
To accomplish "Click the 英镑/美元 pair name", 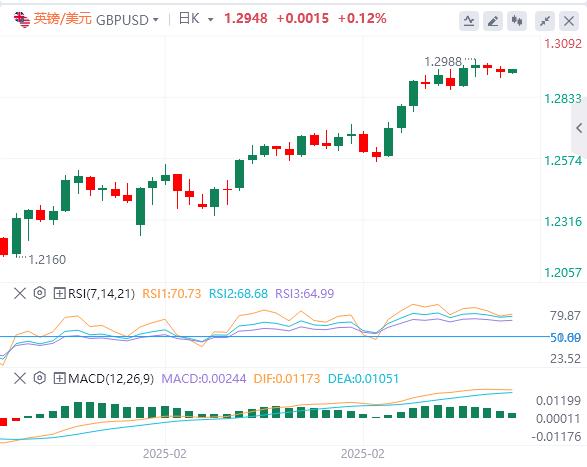I will click(x=63, y=19).
